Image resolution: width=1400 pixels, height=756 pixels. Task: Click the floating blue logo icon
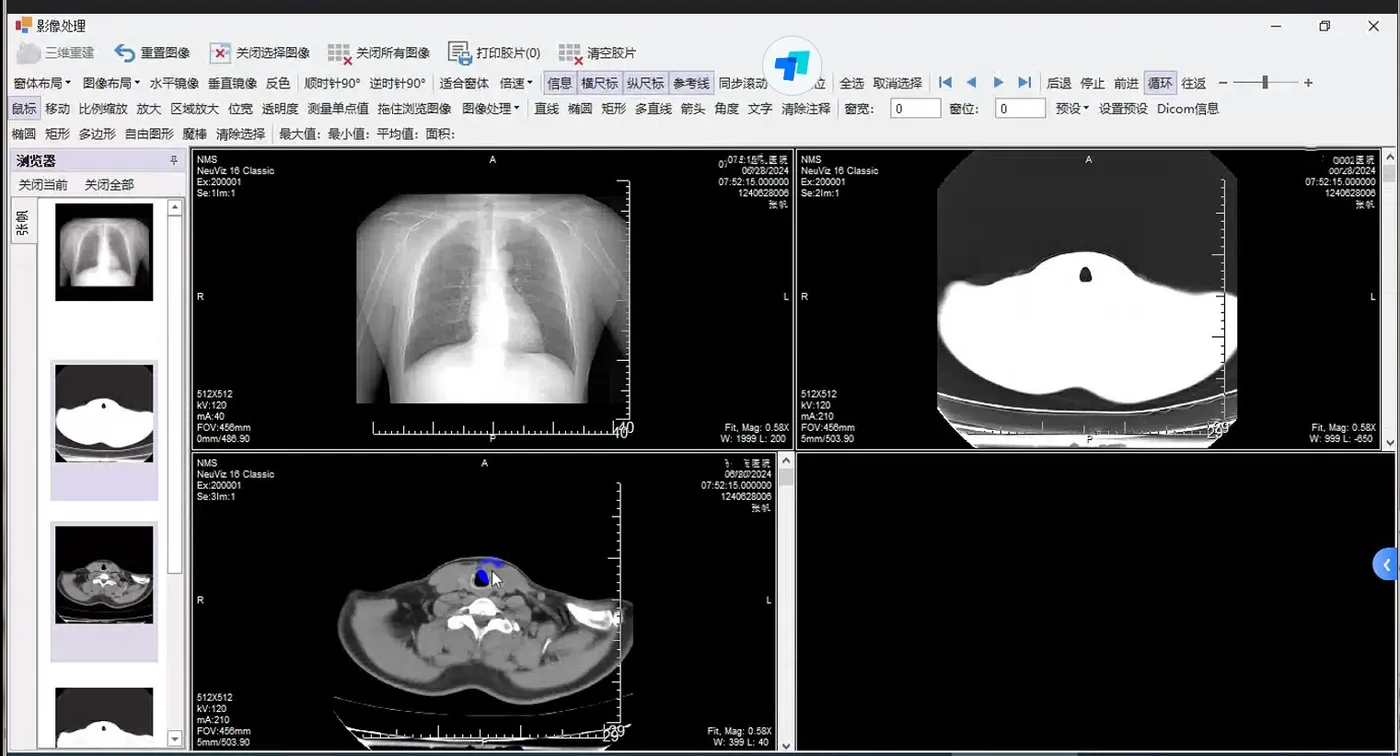click(x=792, y=65)
